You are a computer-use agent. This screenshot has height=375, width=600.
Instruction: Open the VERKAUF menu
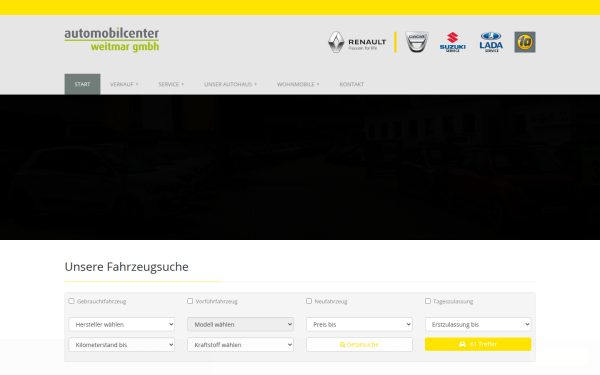pos(124,84)
